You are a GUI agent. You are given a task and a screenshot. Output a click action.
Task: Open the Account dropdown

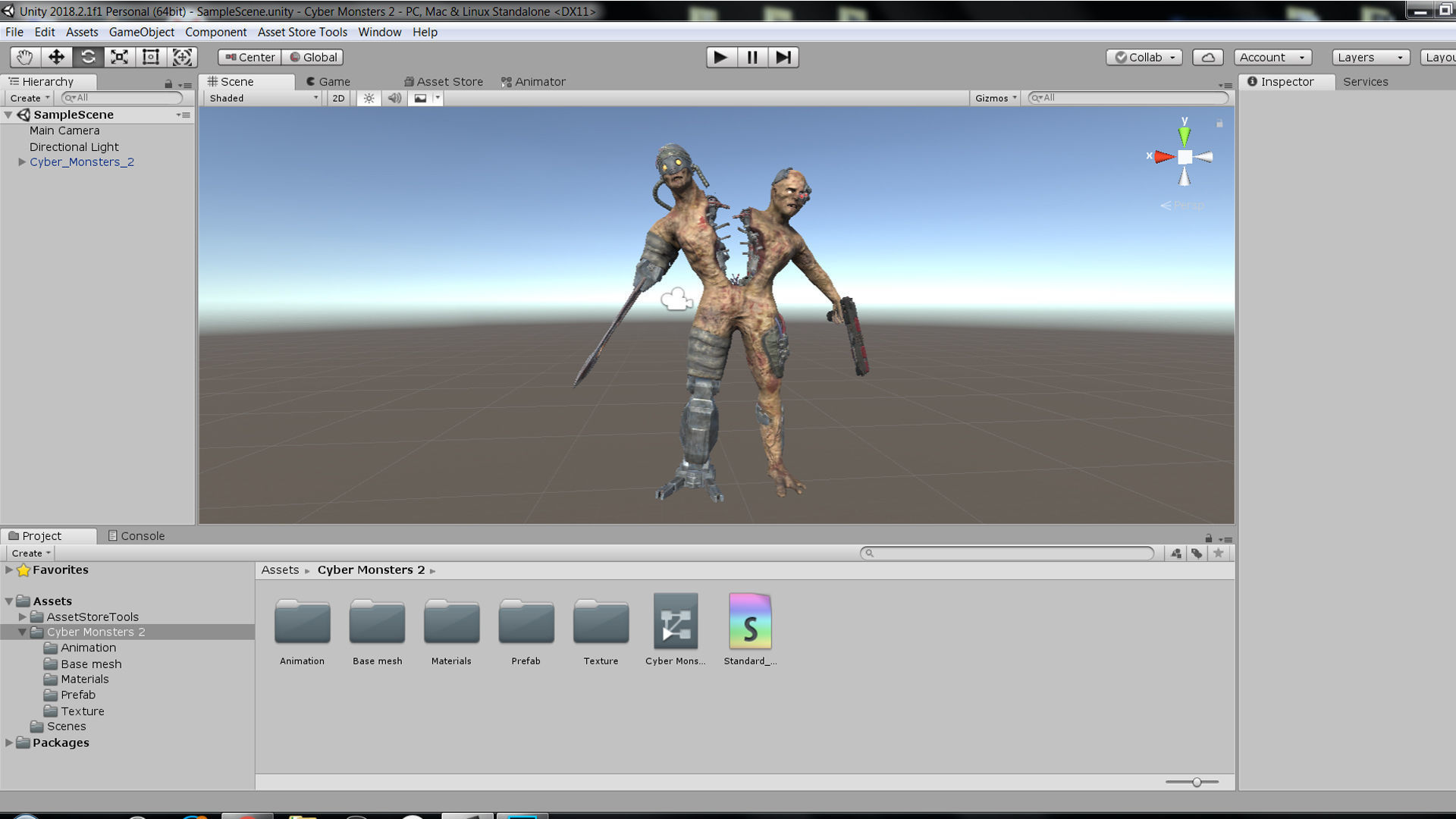(x=1272, y=57)
